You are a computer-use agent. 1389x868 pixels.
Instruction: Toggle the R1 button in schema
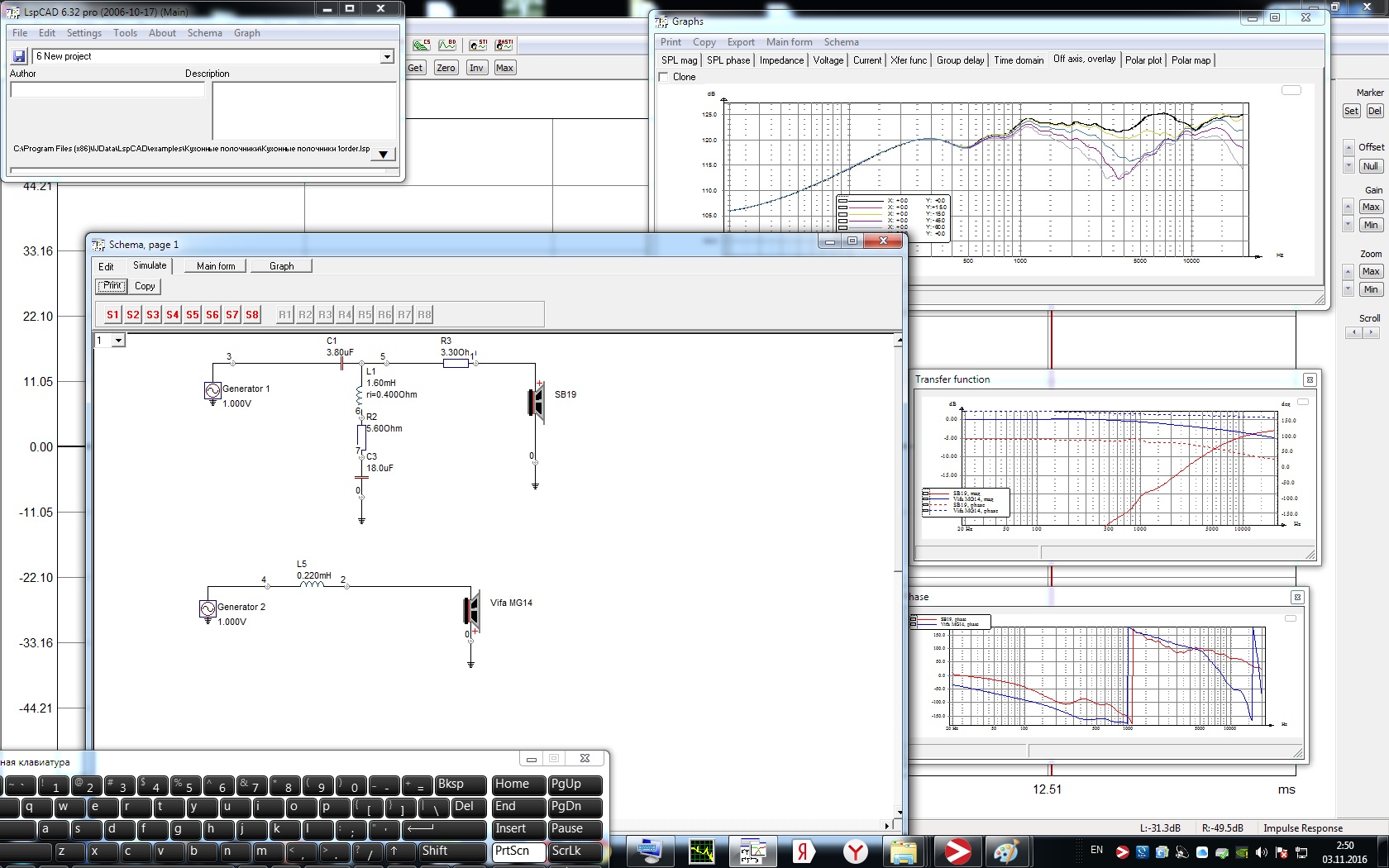285,315
